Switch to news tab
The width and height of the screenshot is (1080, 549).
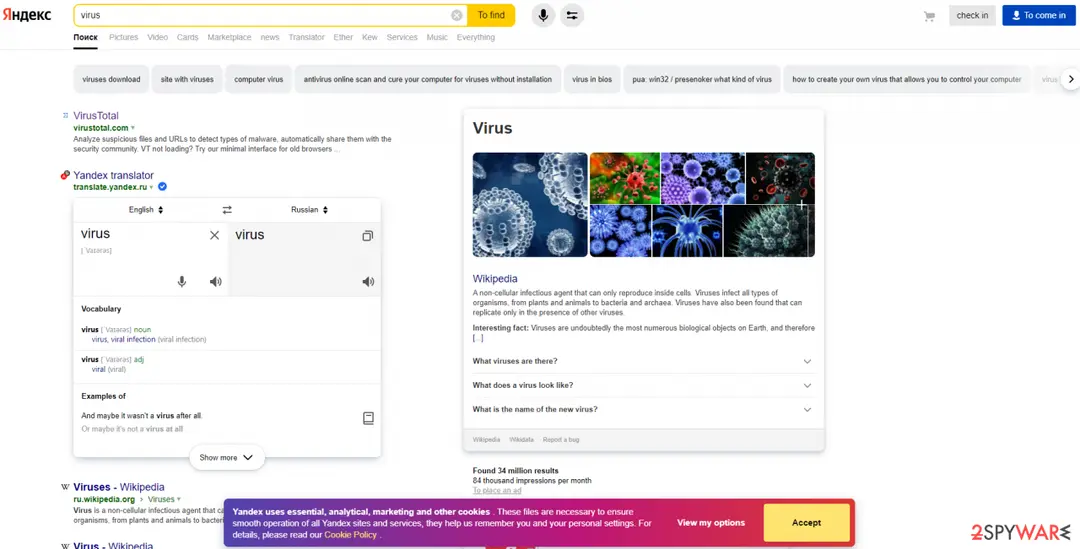pos(270,37)
